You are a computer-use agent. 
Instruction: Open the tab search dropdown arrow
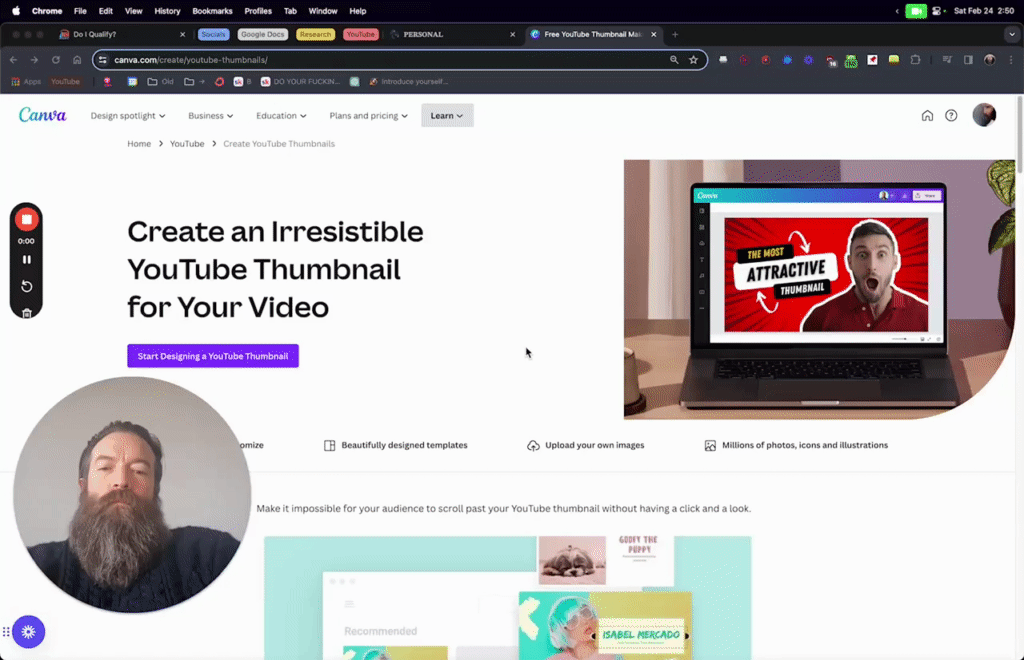click(x=1012, y=34)
